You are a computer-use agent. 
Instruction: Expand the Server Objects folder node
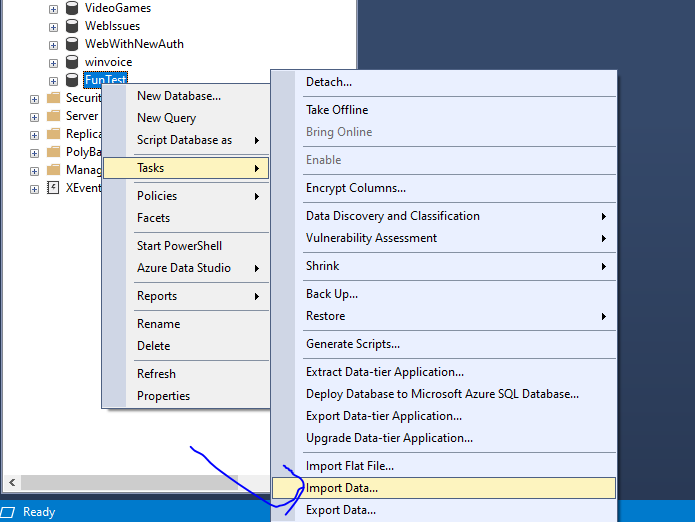pos(35,117)
